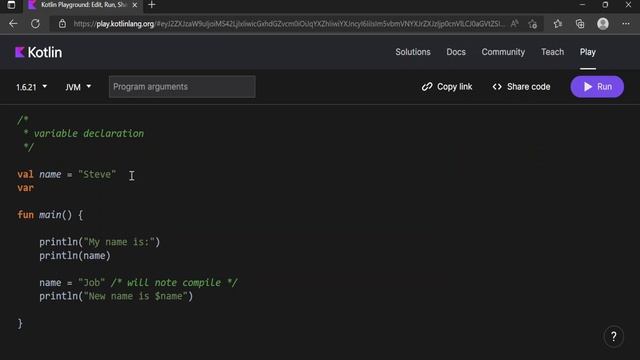
Task: Click the println("My name is:") line
Action: (100, 242)
